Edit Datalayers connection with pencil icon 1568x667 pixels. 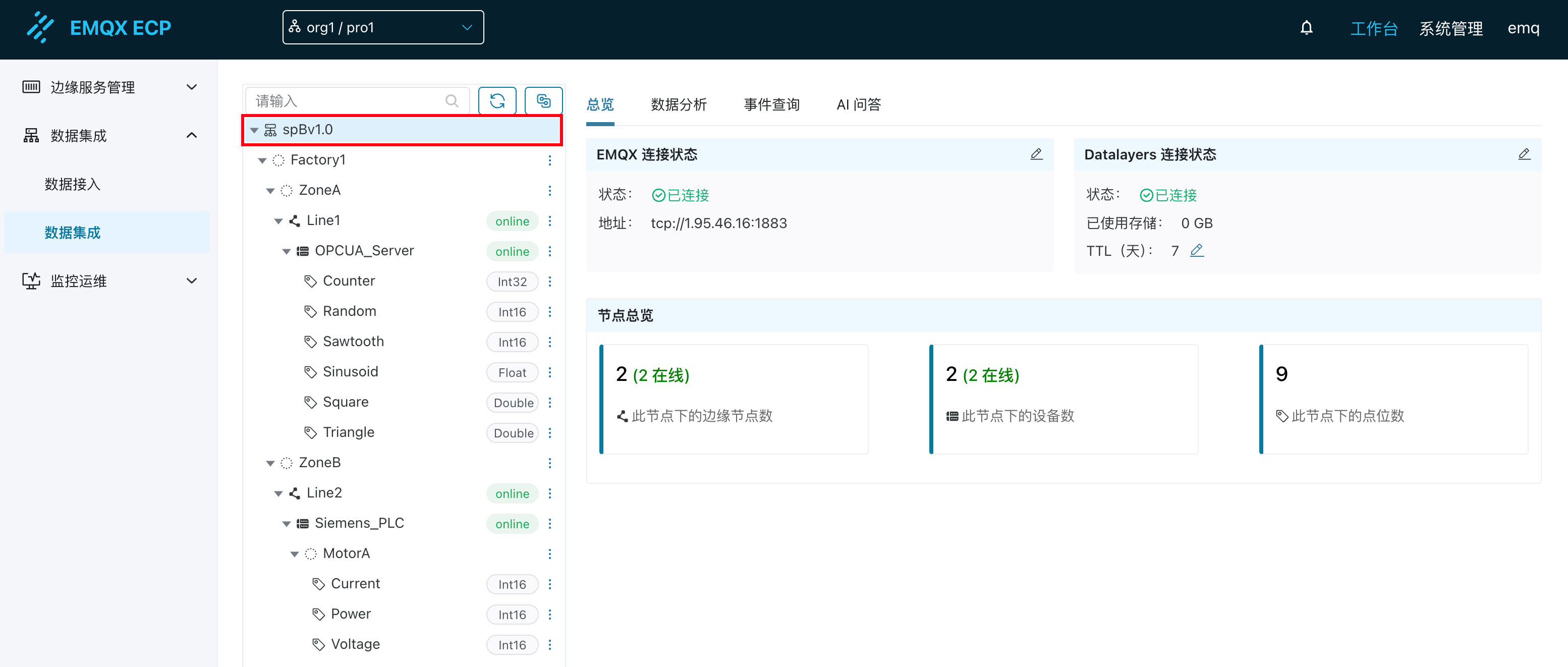[1524, 154]
